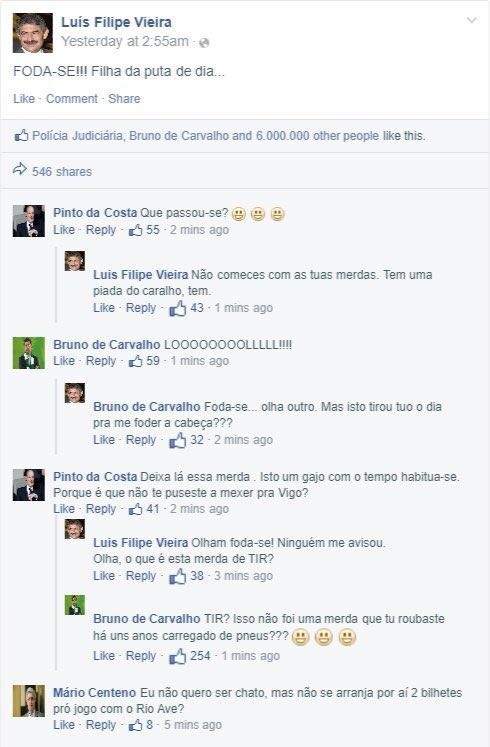Open the Polícia Judiciária profile link
This screenshot has width=490, height=747.
click(77, 136)
